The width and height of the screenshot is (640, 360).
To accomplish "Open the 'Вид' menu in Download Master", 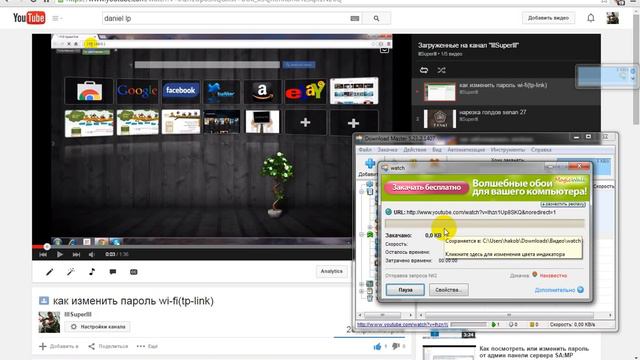I will [437, 150].
